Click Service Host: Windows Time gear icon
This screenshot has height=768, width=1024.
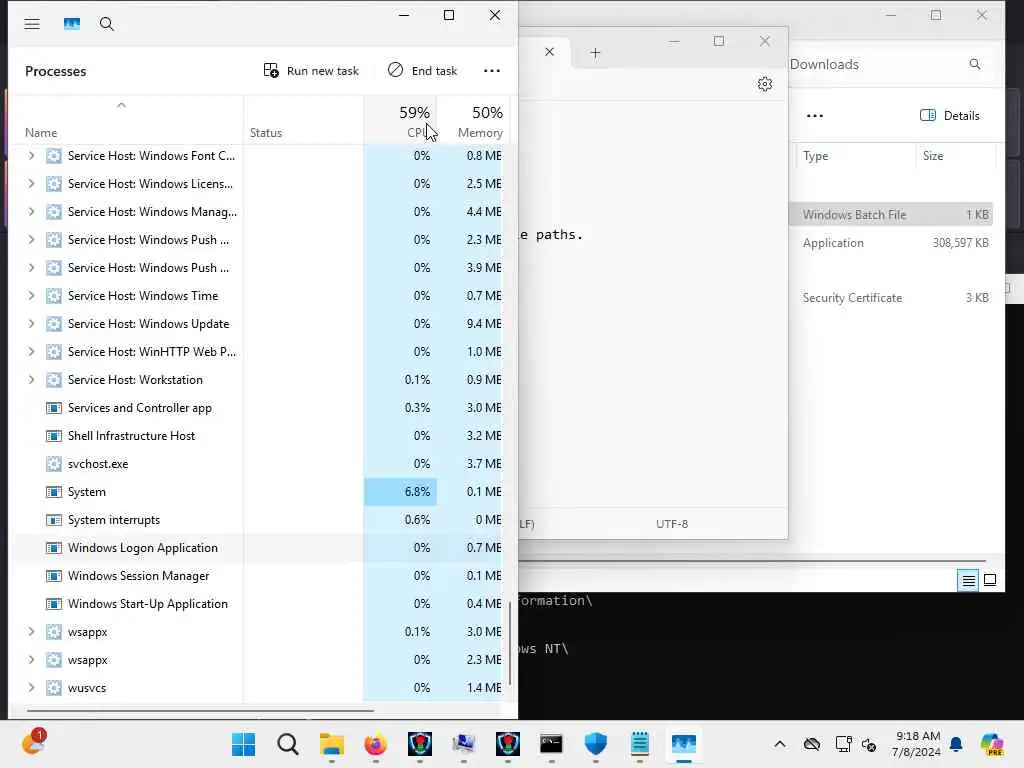click(54, 296)
